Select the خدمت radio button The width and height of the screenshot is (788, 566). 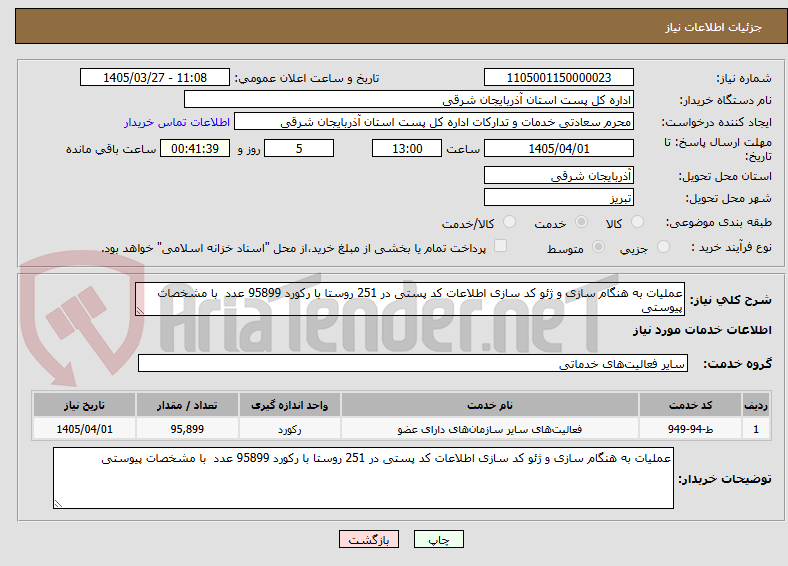[x=581, y=222]
